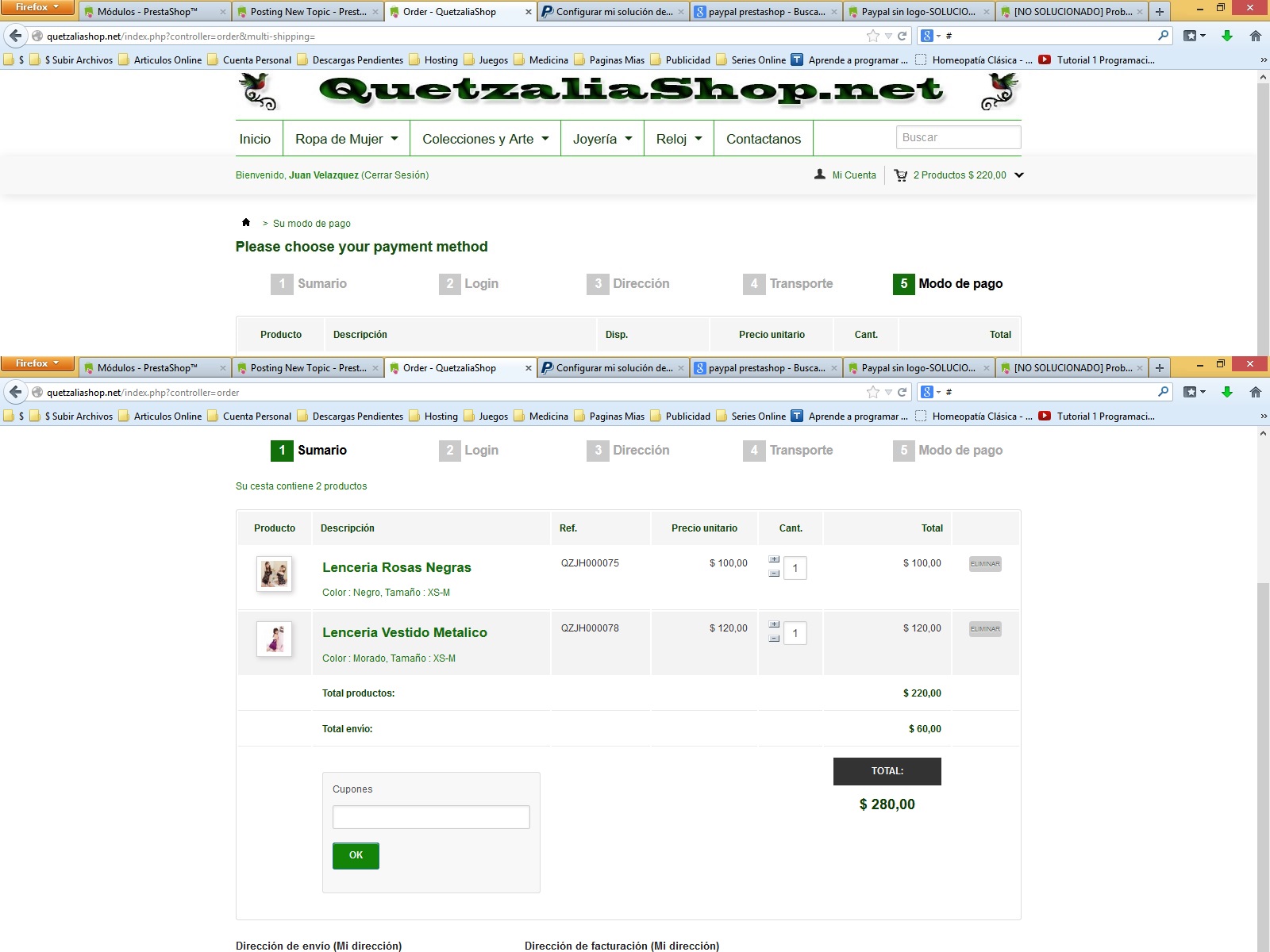This screenshot has height=952, width=1270.
Task: Close the Order tab in payment method window
Action: coord(529,12)
